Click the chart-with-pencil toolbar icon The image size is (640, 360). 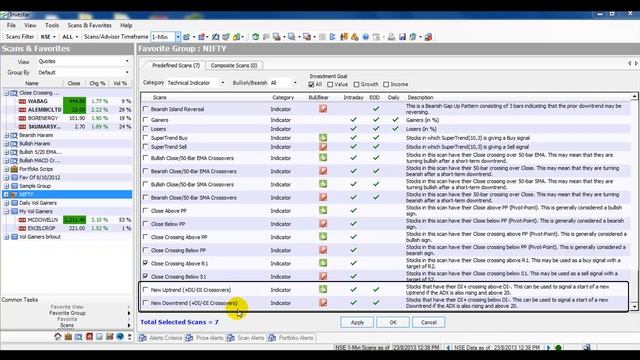216,37
